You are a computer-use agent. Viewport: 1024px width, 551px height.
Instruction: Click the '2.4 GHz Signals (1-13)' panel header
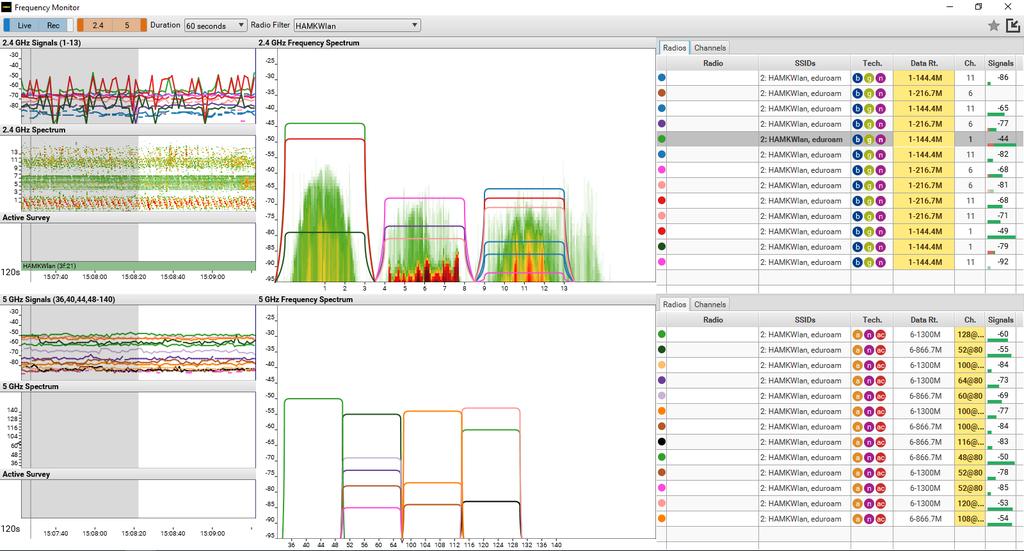[x=129, y=42]
